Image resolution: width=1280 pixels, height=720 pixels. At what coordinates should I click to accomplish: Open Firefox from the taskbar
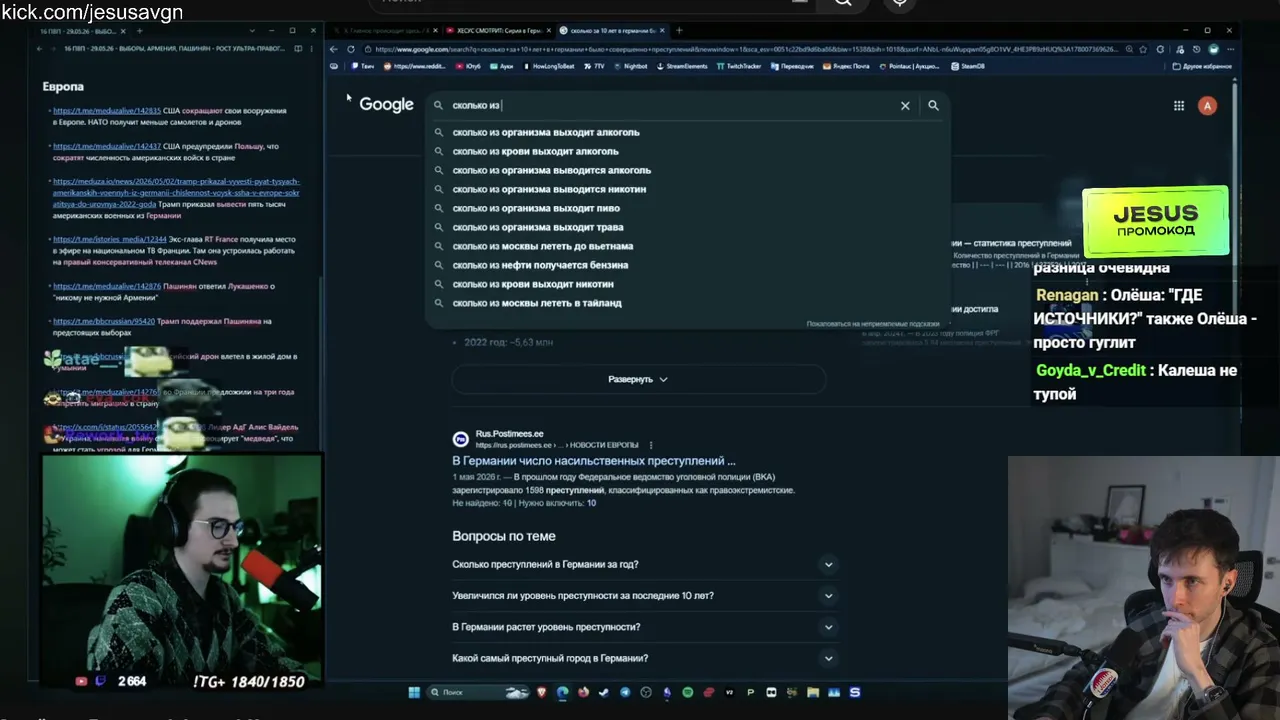[583, 692]
